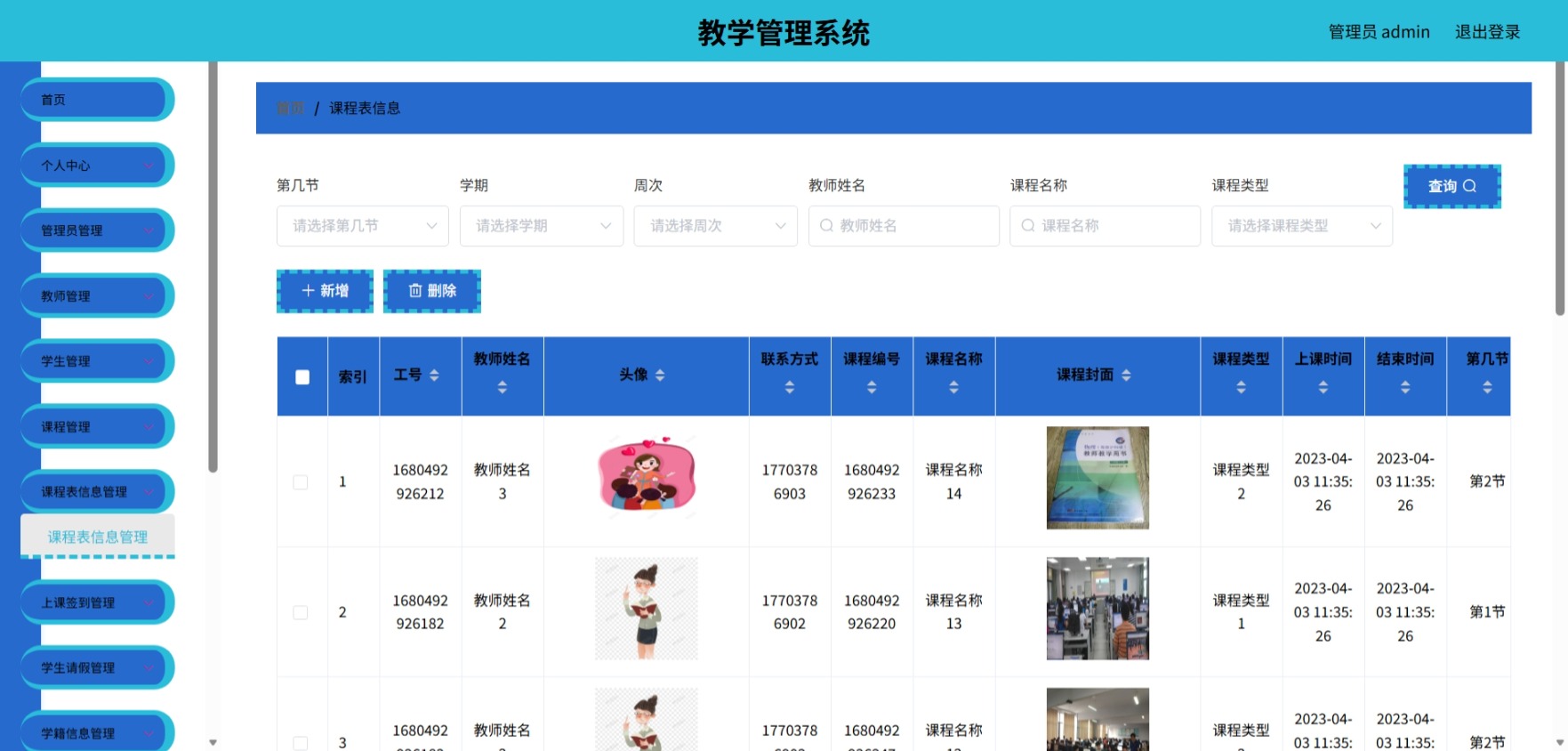Click the 管理员 admin label
The width and height of the screenshot is (1568, 751).
(1379, 32)
